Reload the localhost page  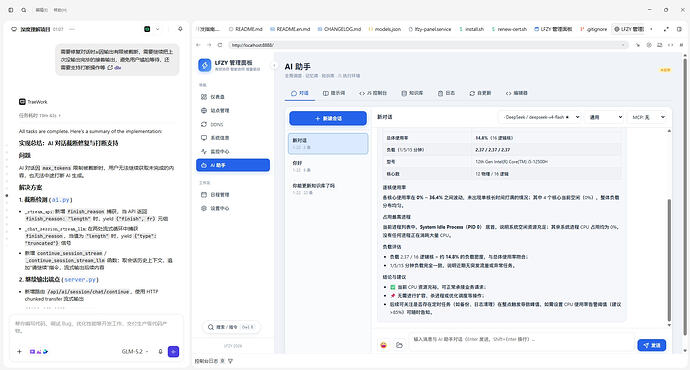[220, 45]
